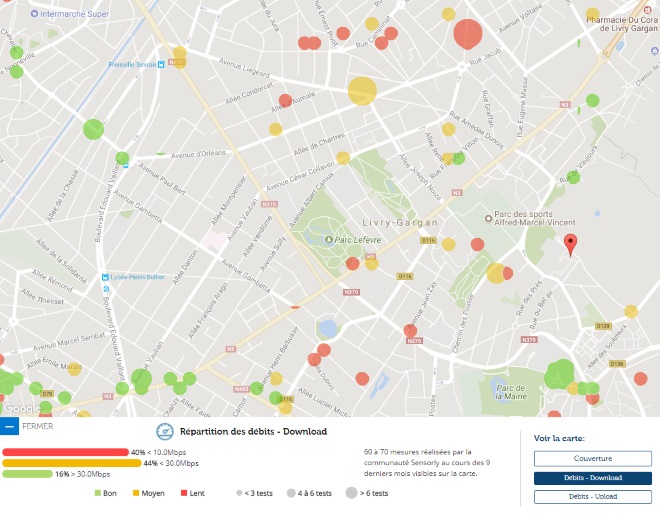Click the Parc Lefèvre place marker

329,239
